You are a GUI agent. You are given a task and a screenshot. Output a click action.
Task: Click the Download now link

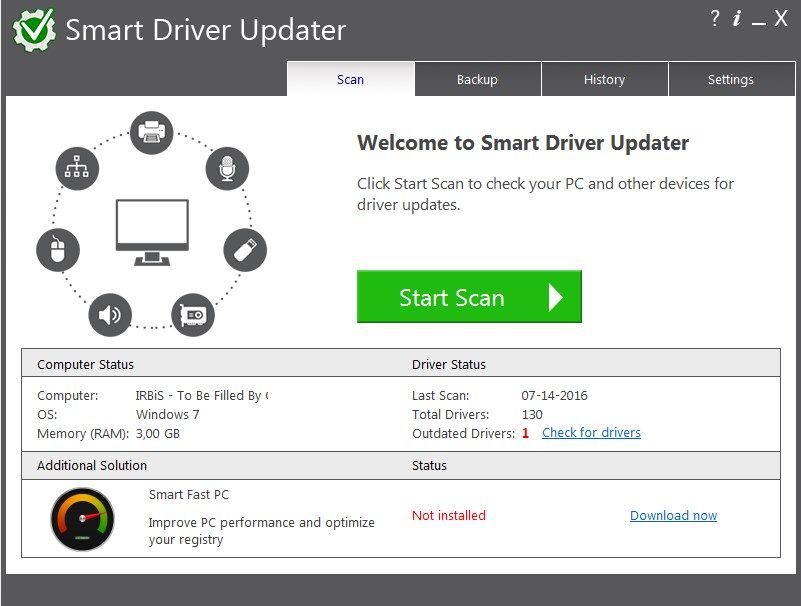[x=673, y=516]
